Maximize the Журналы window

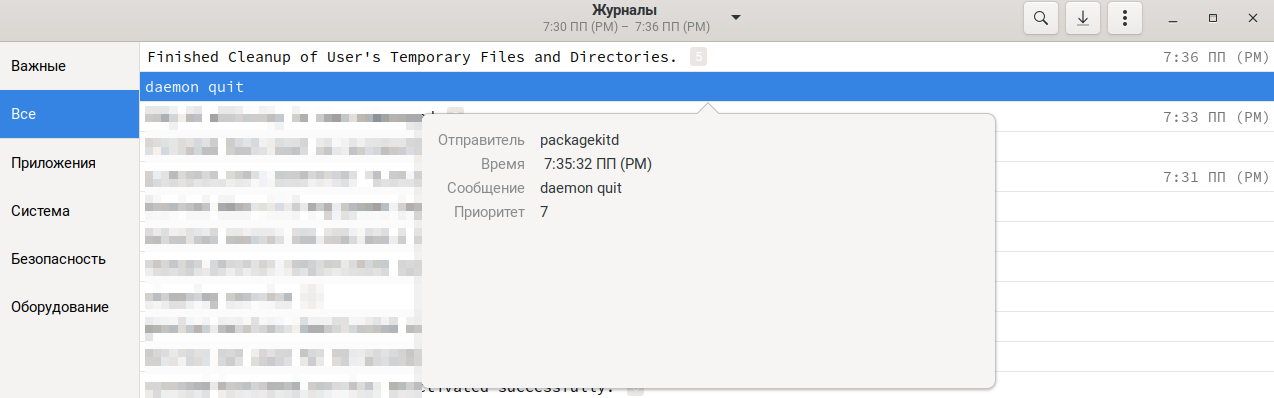pos(1212,18)
